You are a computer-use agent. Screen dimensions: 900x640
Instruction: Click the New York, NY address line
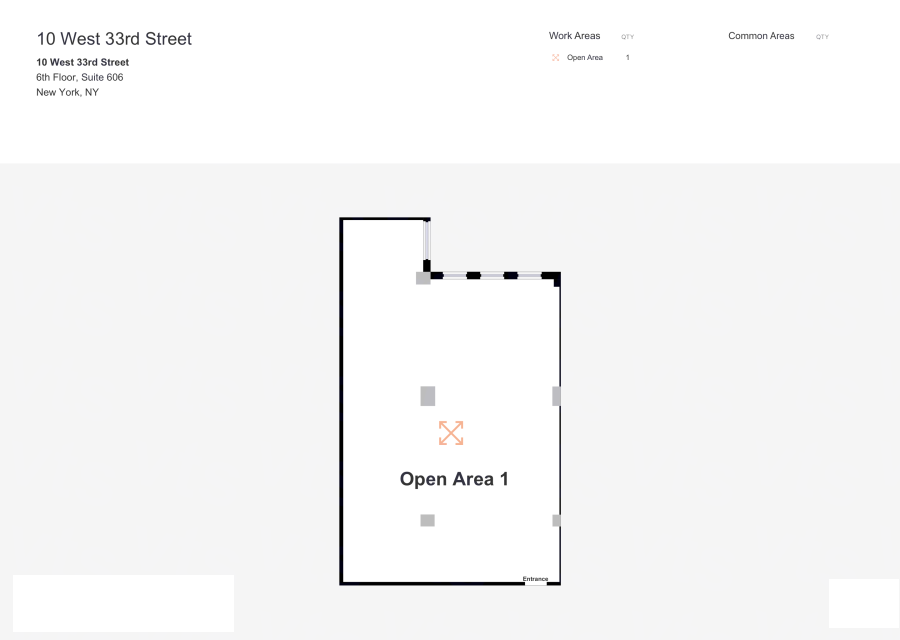pyautogui.click(x=67, y=92)
